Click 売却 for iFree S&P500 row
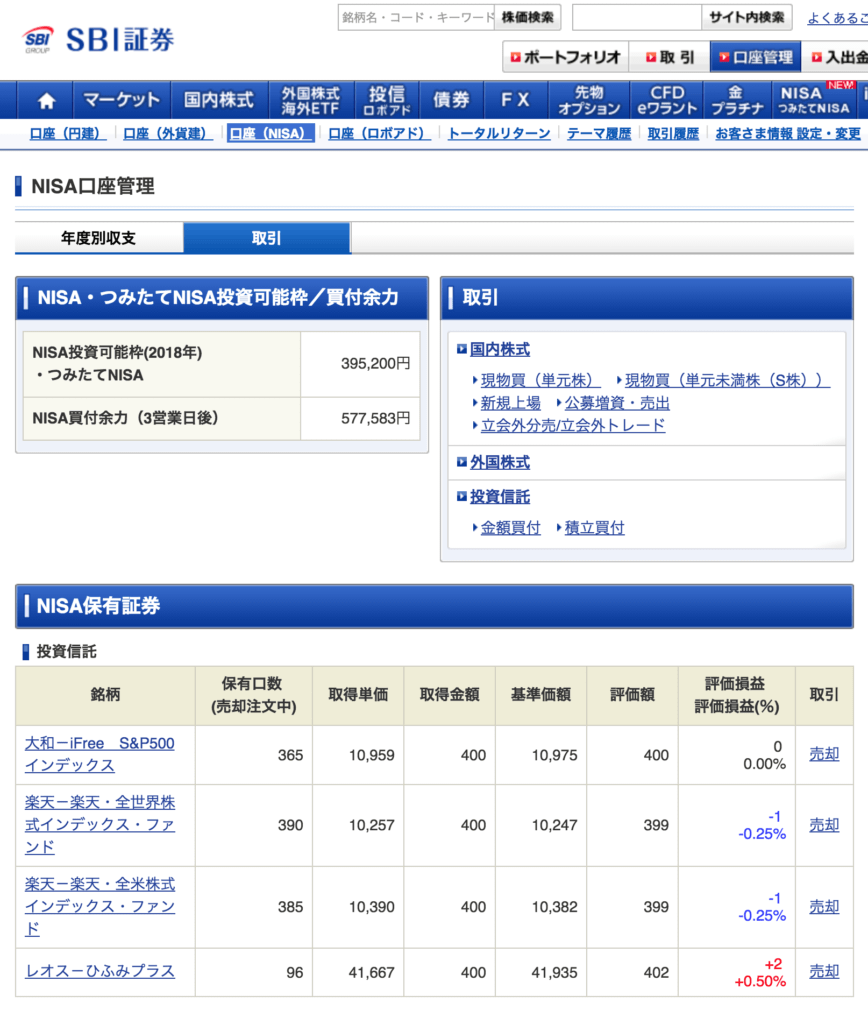The image size is (868, 1024). [x=824, y=754]
